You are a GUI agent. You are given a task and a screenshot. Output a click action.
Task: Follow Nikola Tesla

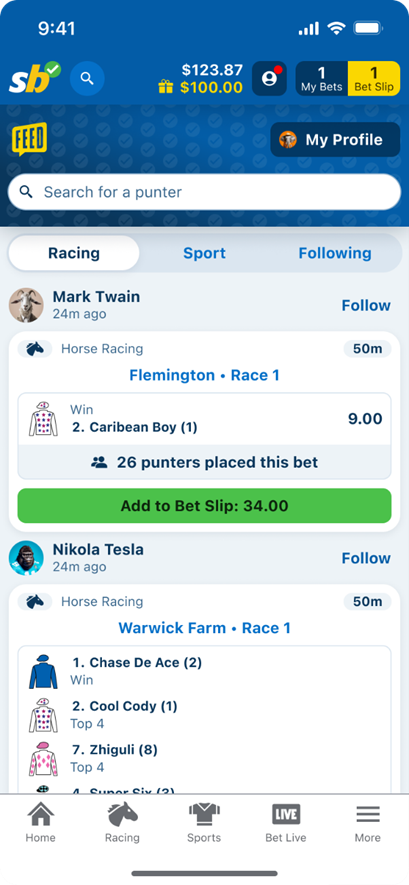coord(366,558)
